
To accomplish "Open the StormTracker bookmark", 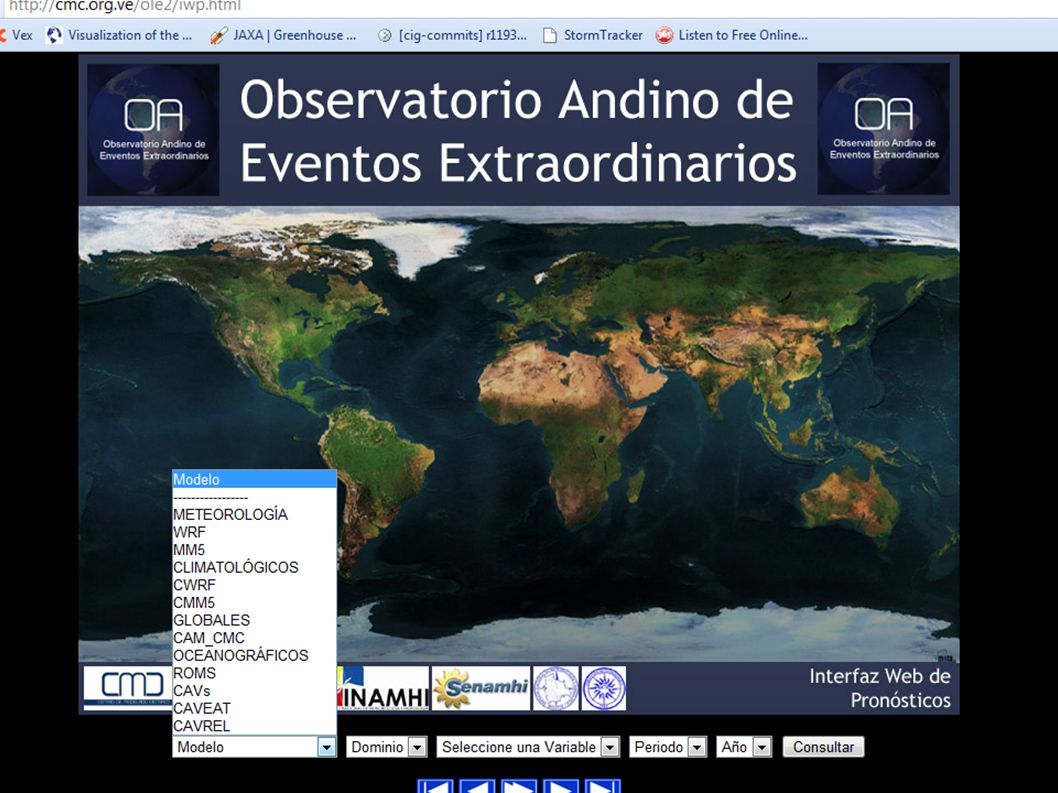I will pyautogui.click(x=593, y=35).
